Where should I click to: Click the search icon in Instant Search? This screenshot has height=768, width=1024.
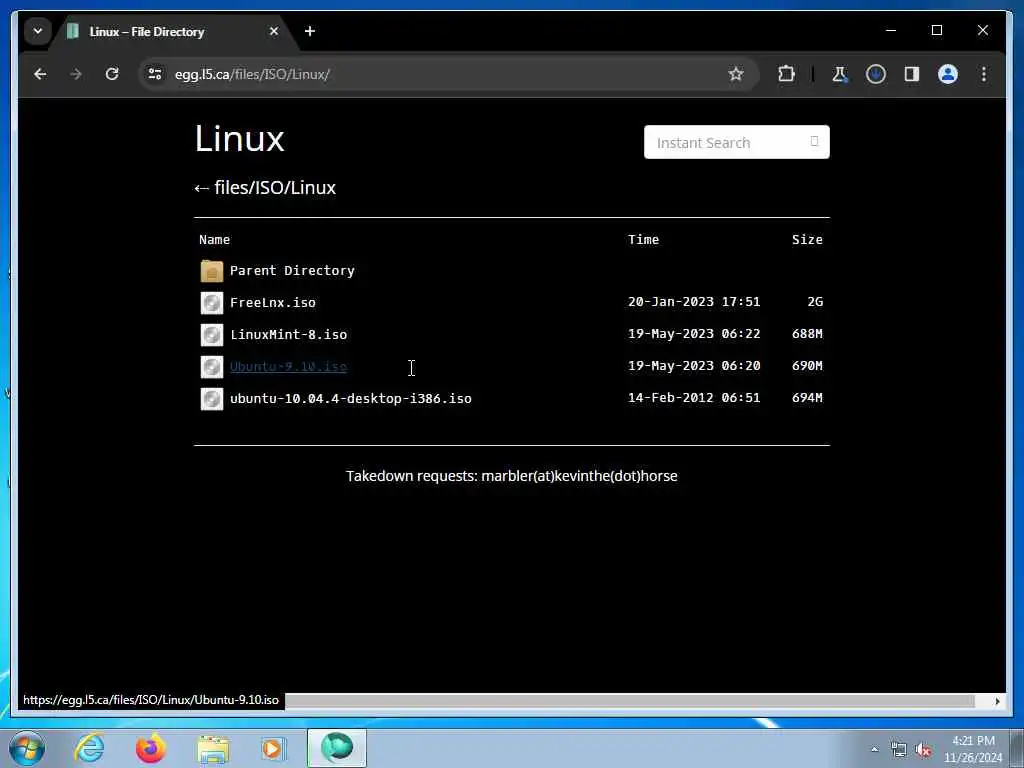coord(814,142)
